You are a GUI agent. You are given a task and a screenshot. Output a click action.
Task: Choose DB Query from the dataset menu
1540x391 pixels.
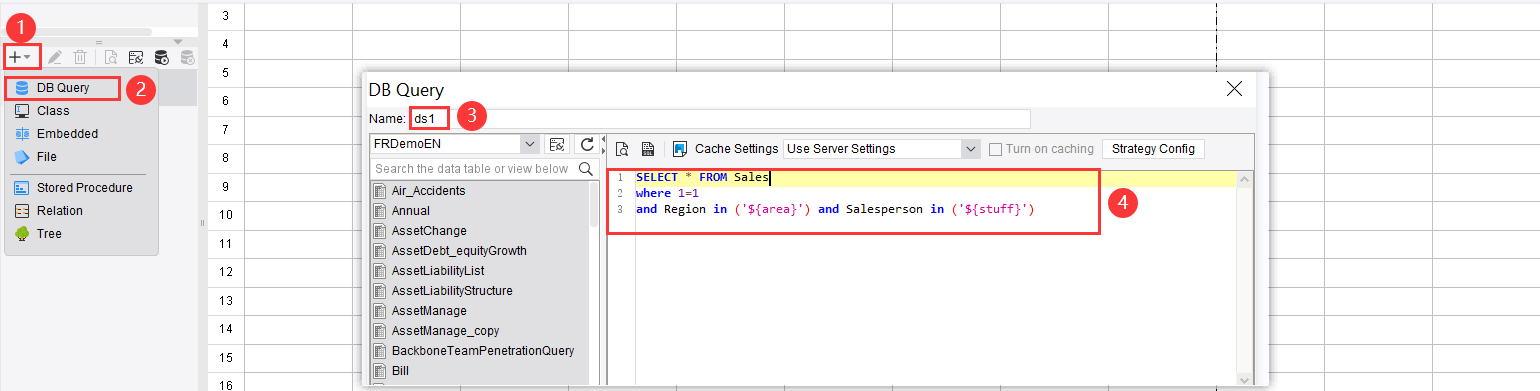pyautogui.click(x=63, y=88)
